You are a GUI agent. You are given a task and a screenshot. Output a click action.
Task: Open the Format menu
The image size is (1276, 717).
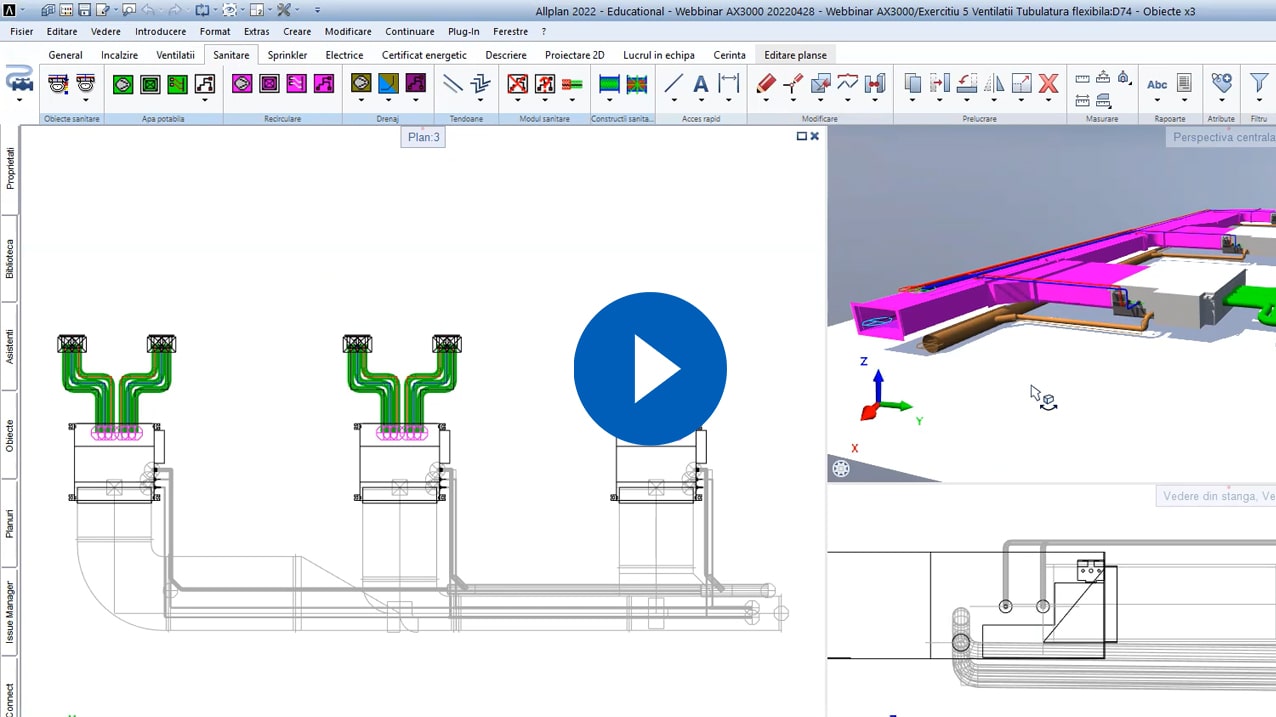pyautogui.click(x=215, y=31)
